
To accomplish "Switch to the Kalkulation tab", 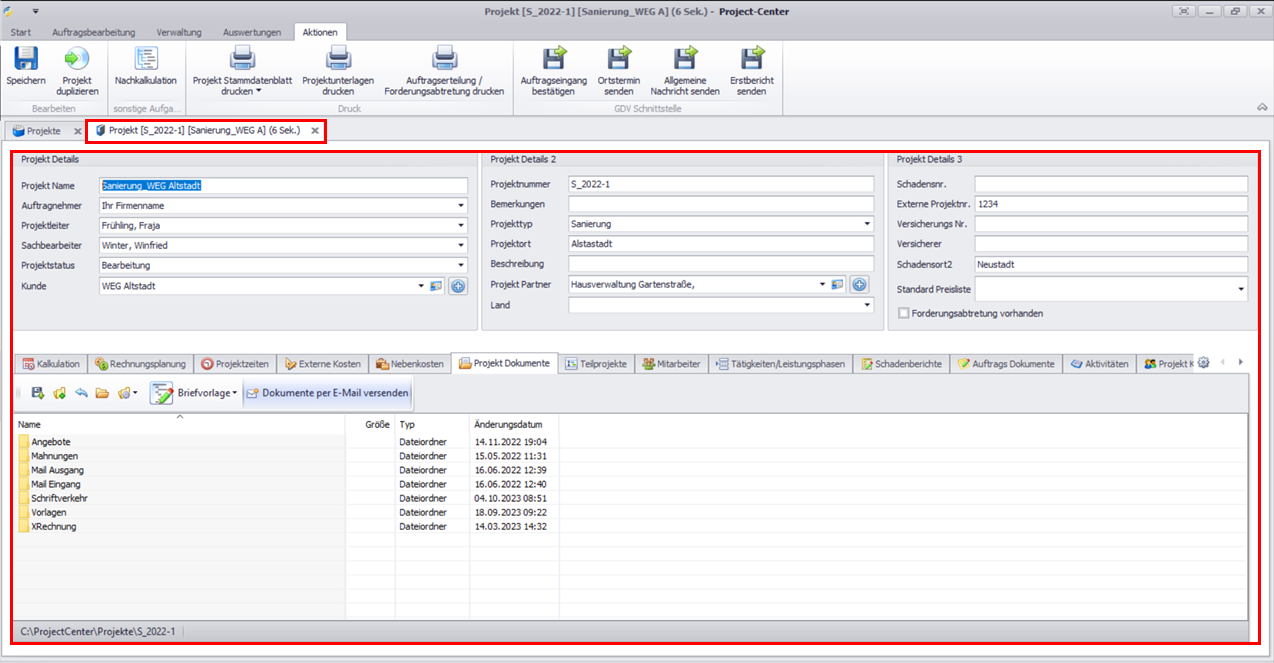I will (52, 364).
